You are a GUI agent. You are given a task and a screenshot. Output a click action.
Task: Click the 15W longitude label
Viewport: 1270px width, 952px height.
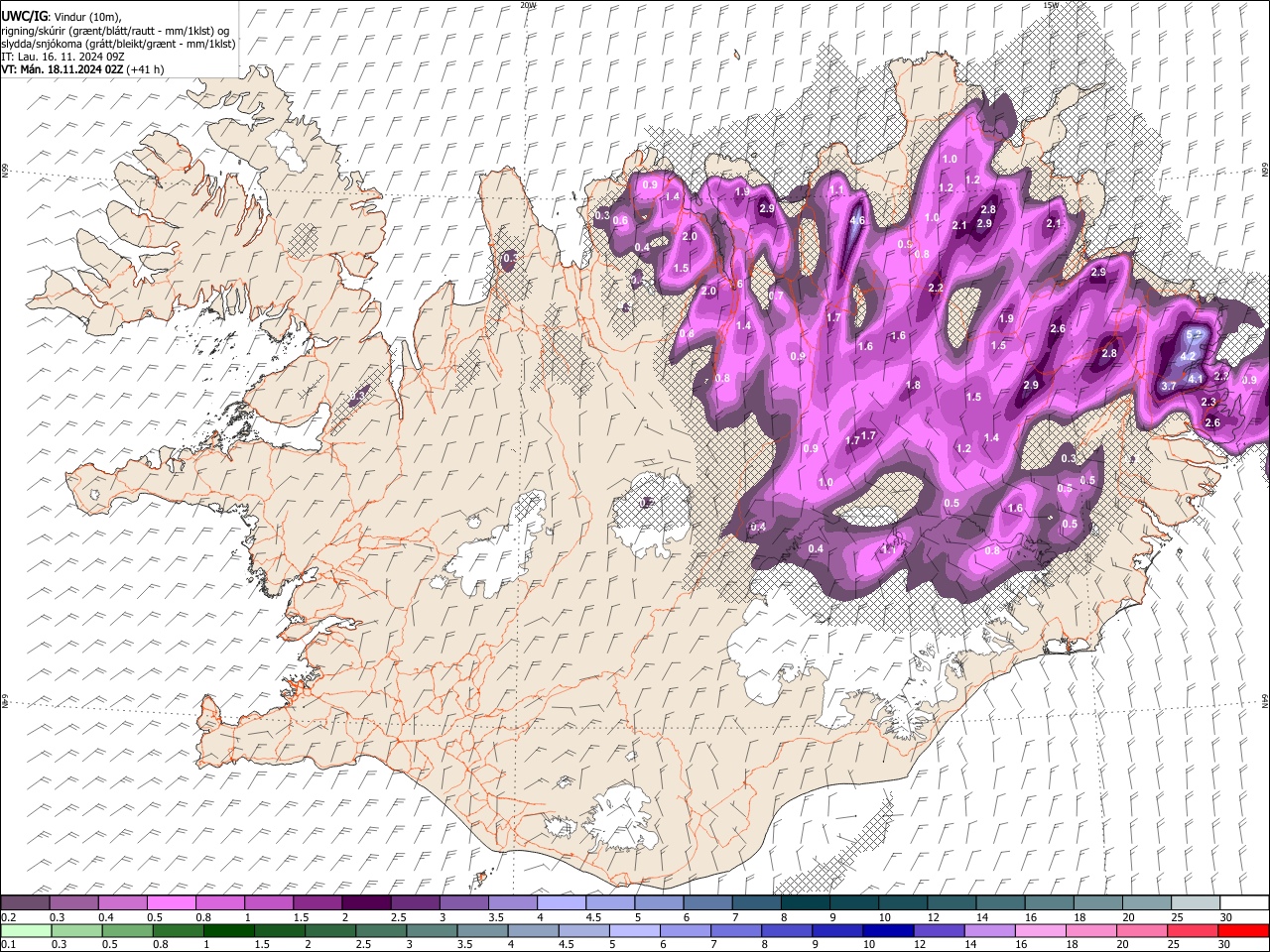tap(1051, 5)
